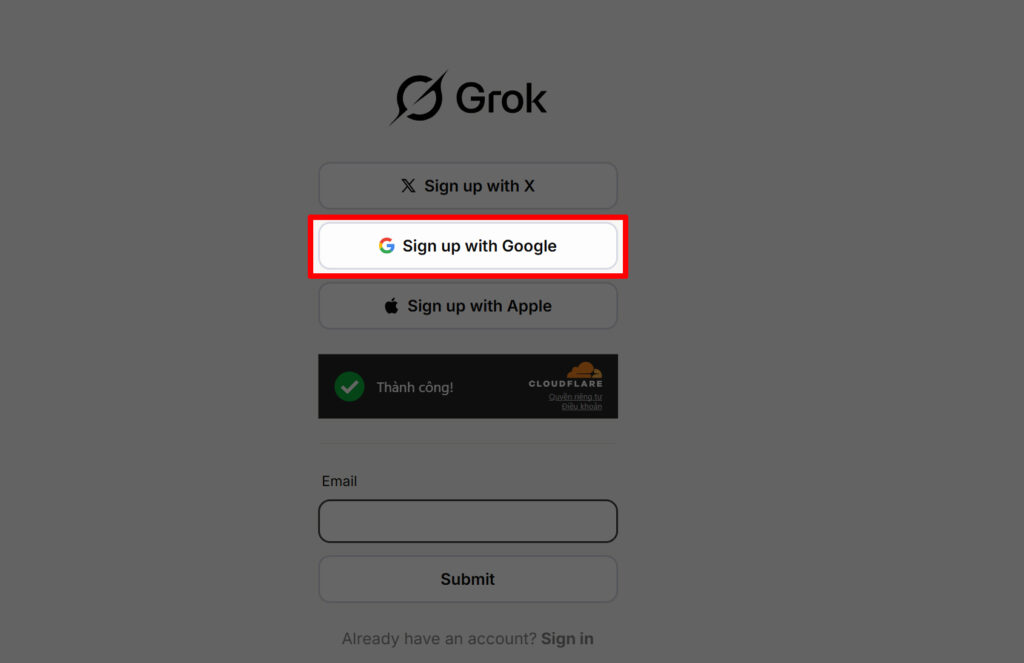Focus the Email input field
Screen dimensions: 1024x663
coord(468,521)
